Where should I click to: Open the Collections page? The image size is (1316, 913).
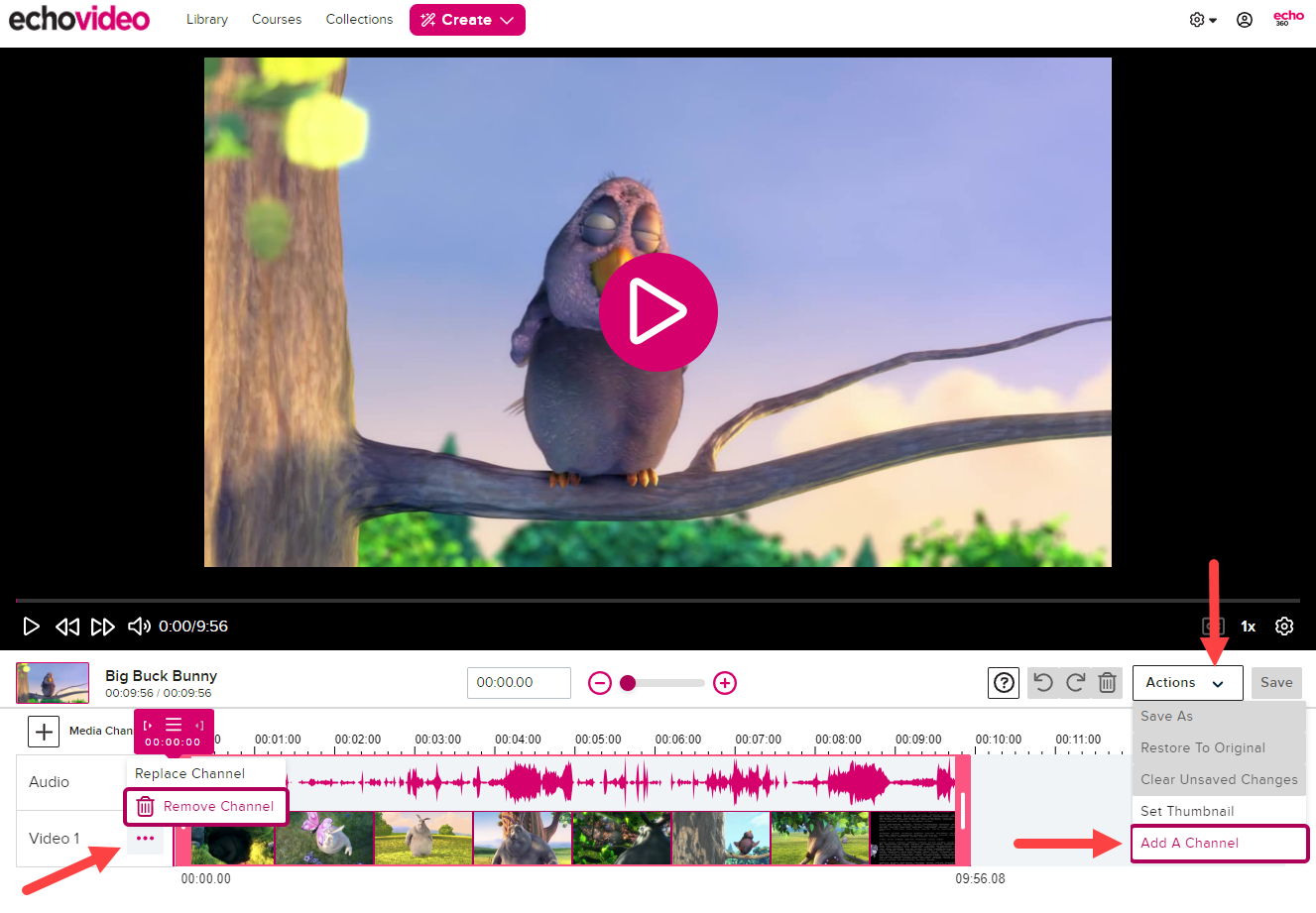(x=359, y=19)
